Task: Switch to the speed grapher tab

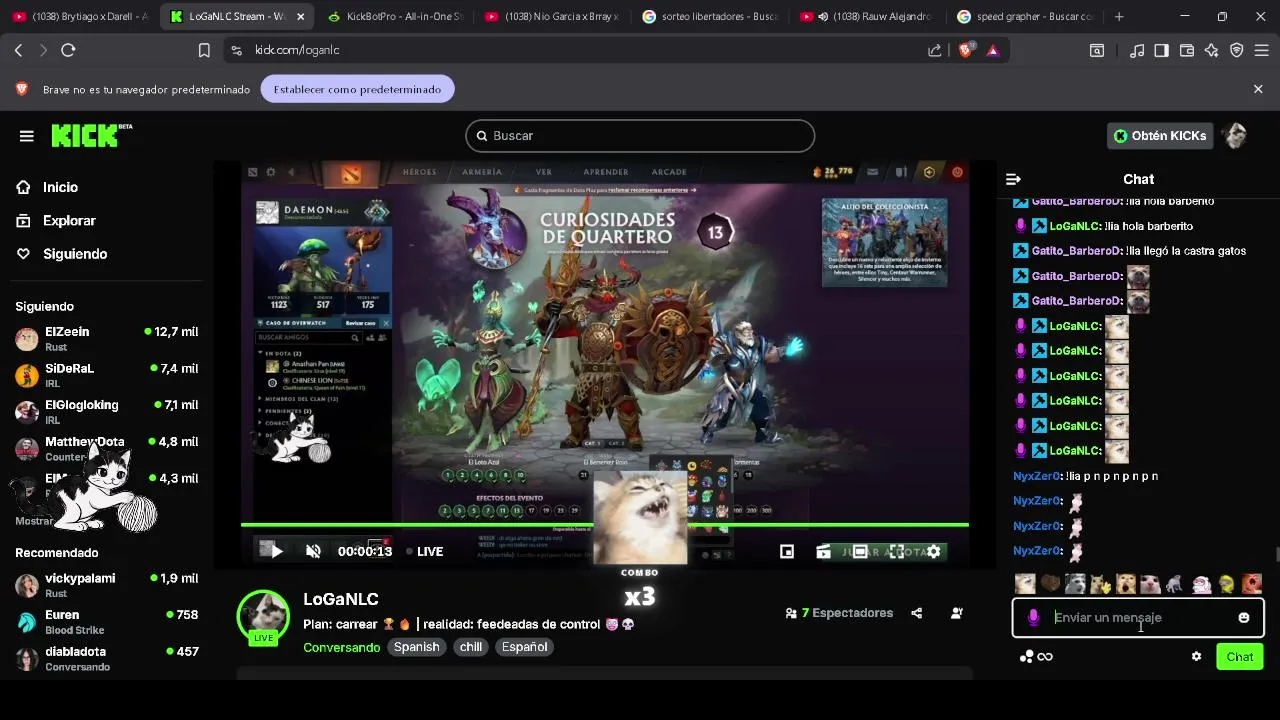Action: [x=1026, y=17]
